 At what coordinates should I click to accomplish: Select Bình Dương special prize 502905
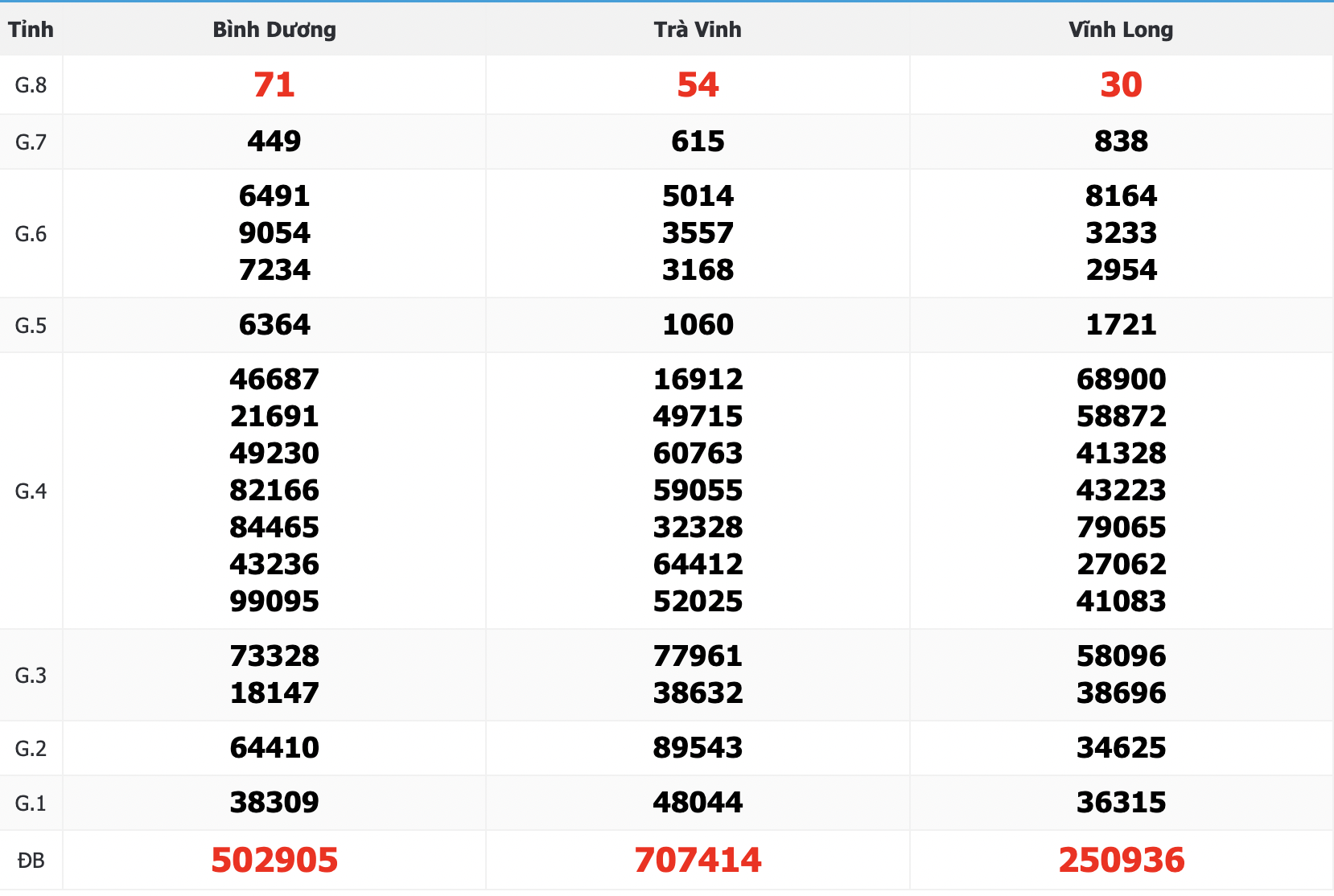click(x=274, y=860)
